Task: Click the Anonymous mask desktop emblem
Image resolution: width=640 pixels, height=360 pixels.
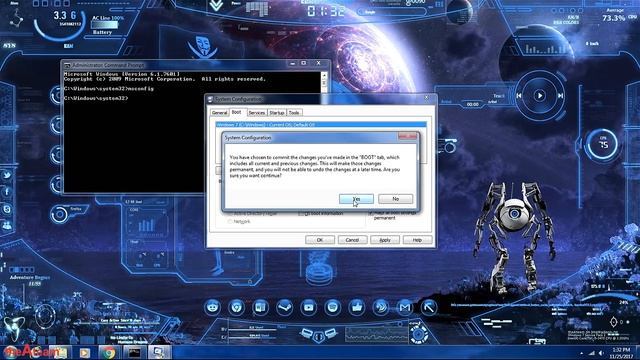Action: coord(202,46)
